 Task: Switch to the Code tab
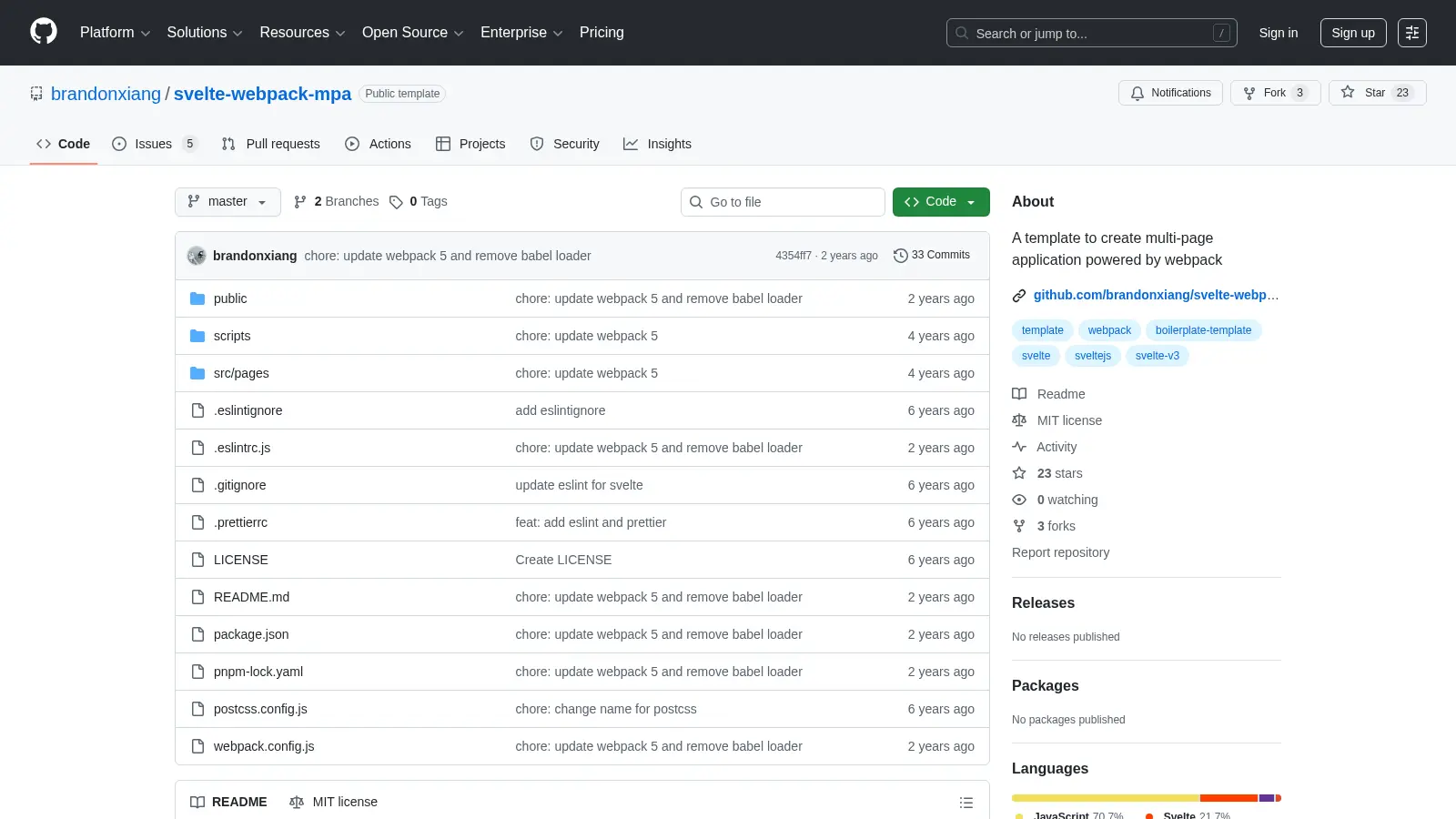[x=64, y=144]
